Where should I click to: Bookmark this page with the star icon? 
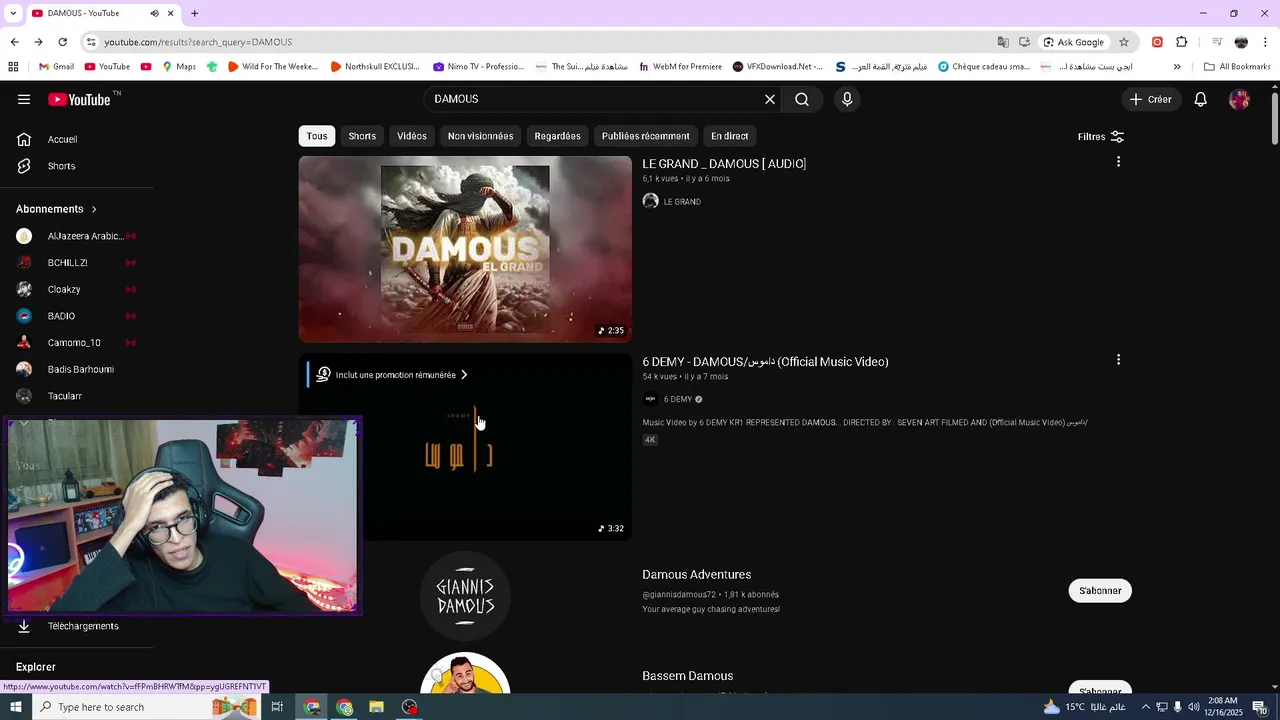coord(1124,42)
